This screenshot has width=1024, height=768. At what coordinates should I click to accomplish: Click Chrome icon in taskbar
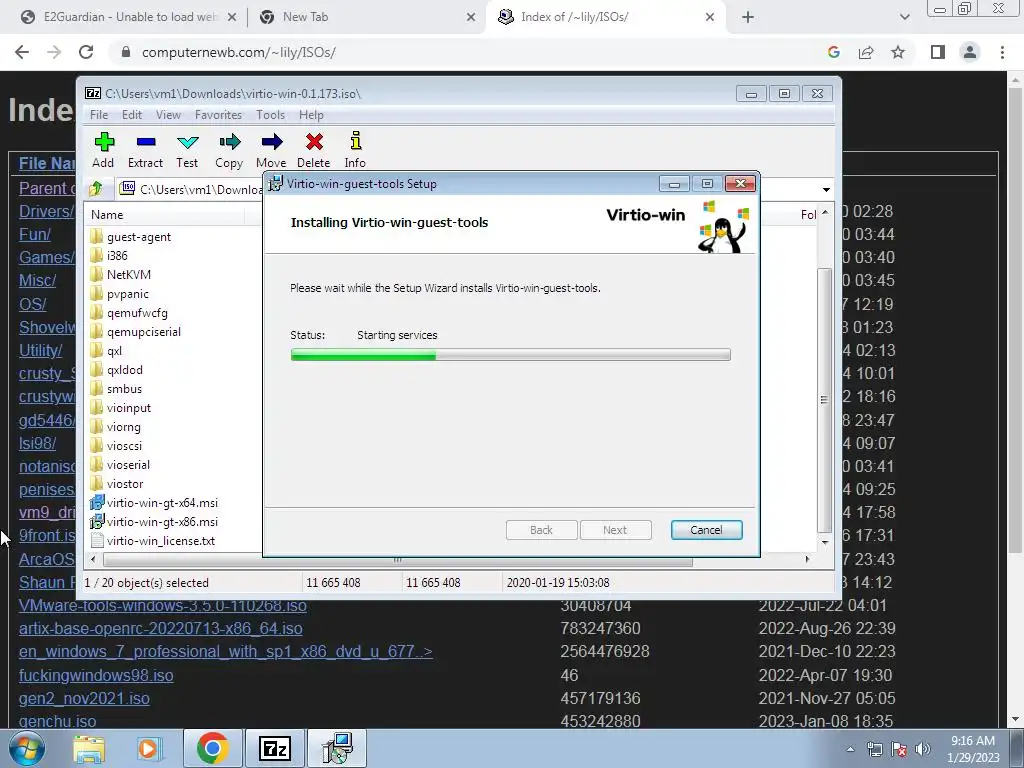212,748
